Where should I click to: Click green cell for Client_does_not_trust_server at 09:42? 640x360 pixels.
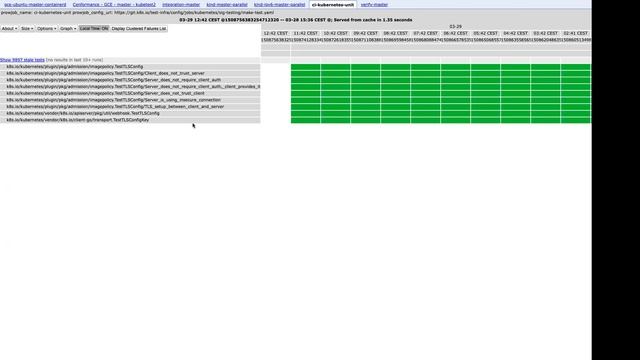click(x=366, y=73)
